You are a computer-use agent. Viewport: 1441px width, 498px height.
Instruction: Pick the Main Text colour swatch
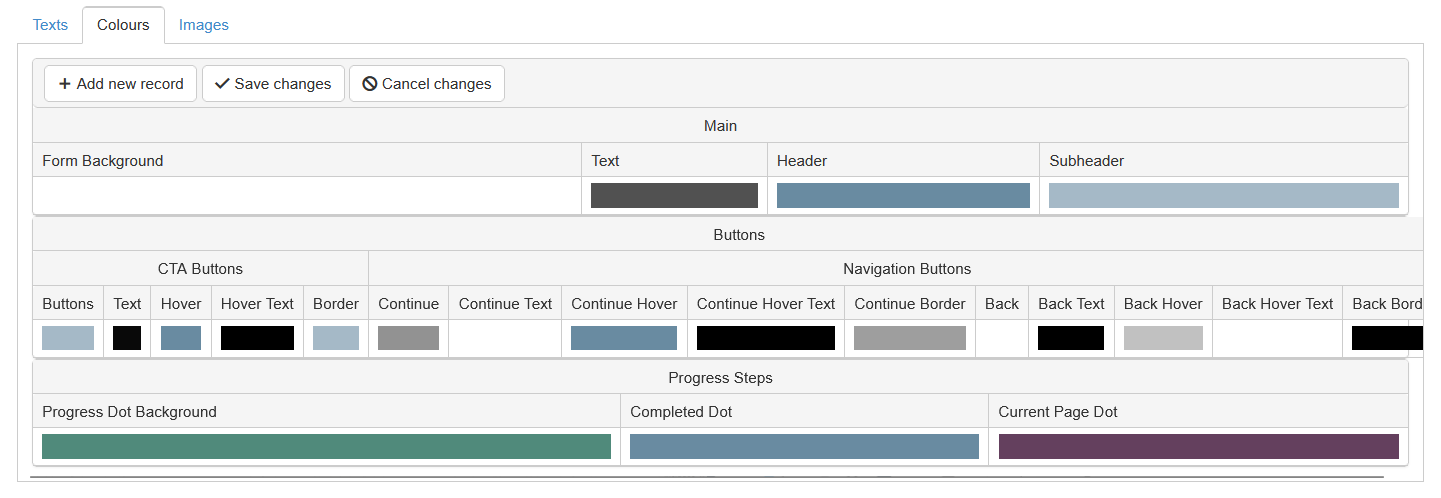click(x=674, y=196)
